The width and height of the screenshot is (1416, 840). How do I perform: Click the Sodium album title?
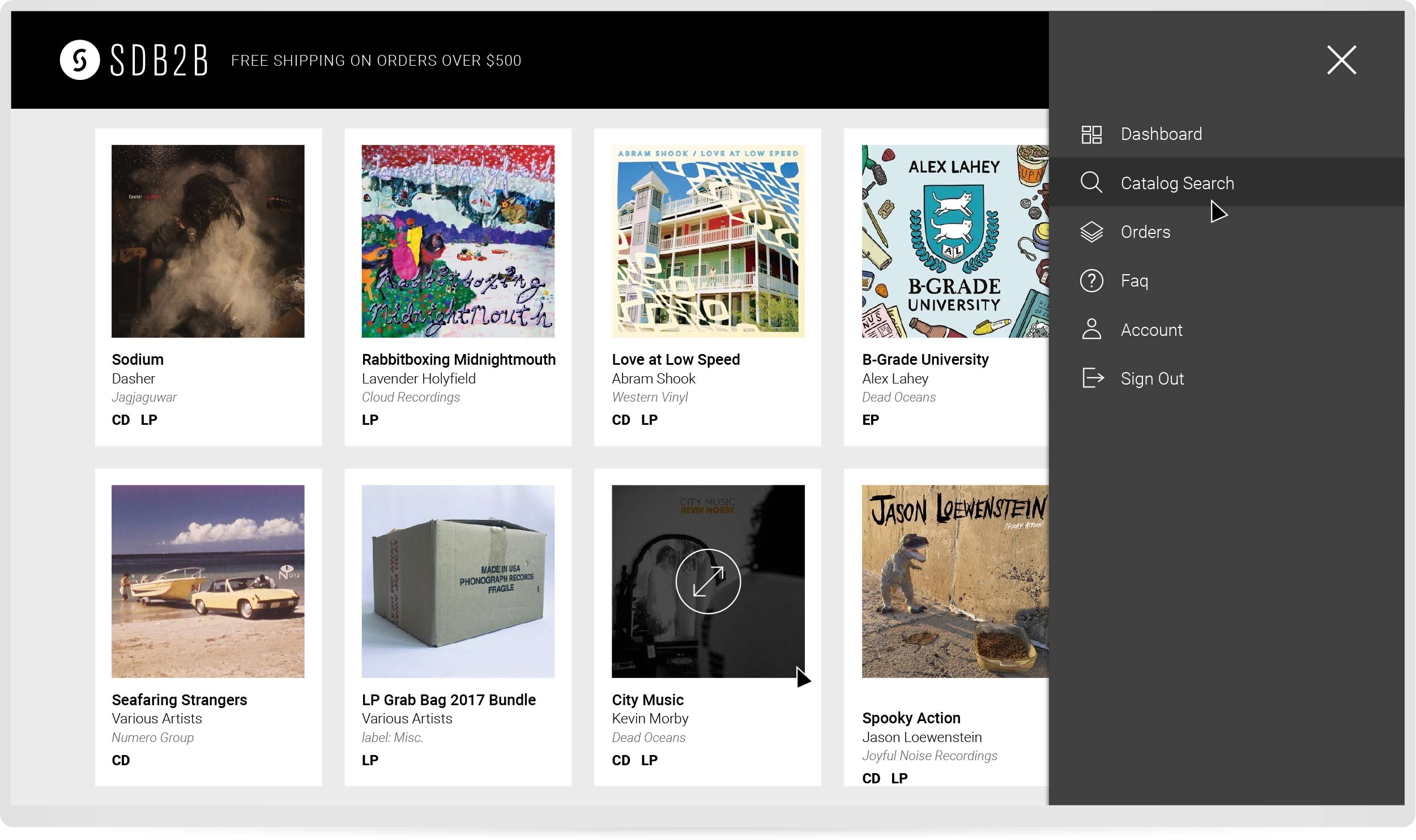[138, 360]
